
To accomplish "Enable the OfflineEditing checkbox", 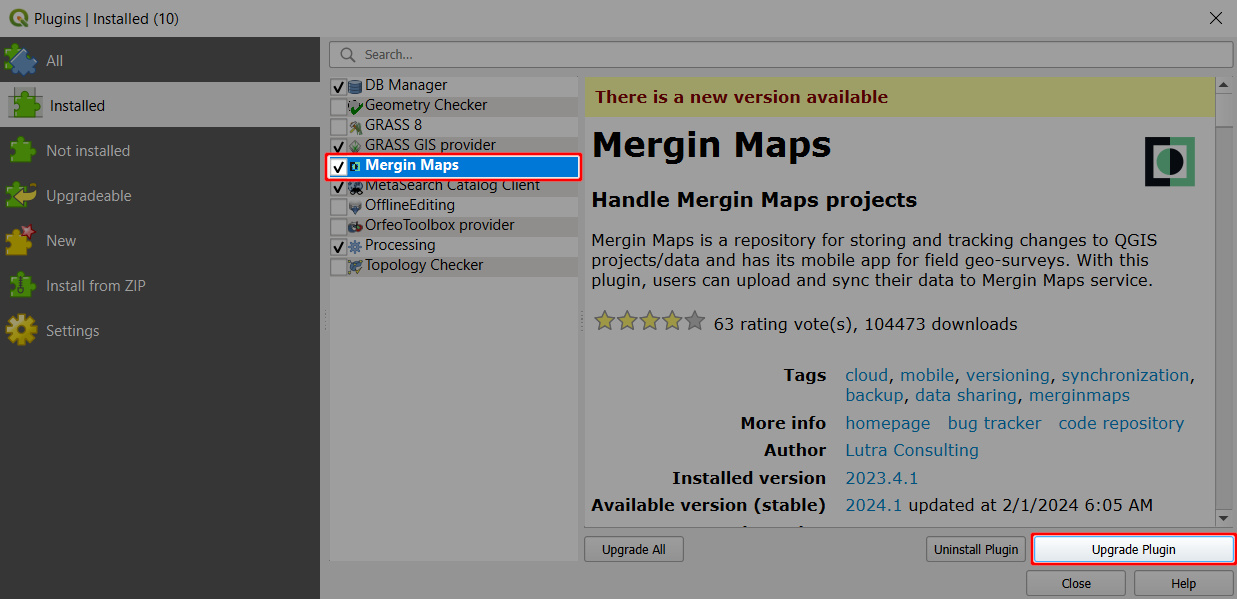I will tap(339, 207).
